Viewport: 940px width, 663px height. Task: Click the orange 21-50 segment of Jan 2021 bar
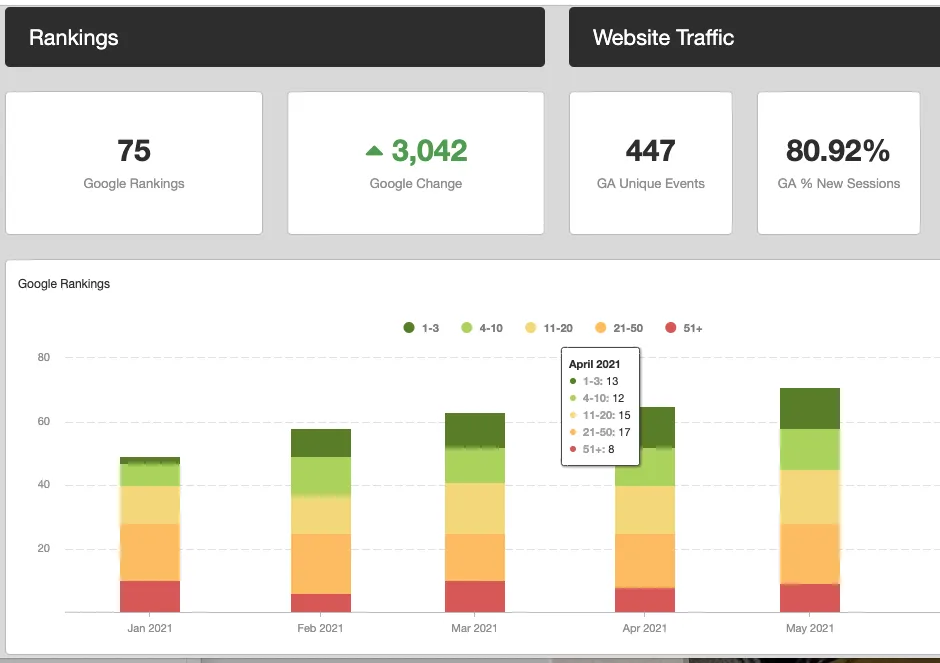click(x=150, y=553)
